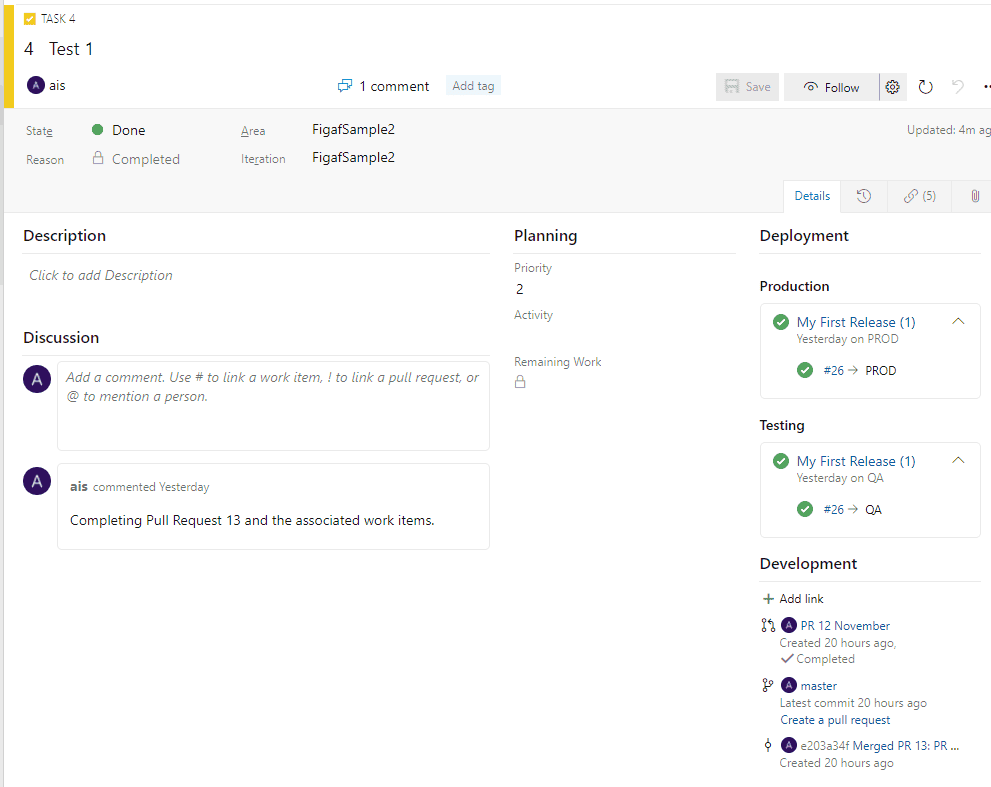
Task: Click Create a pull request link
Action: pos(835,720)
